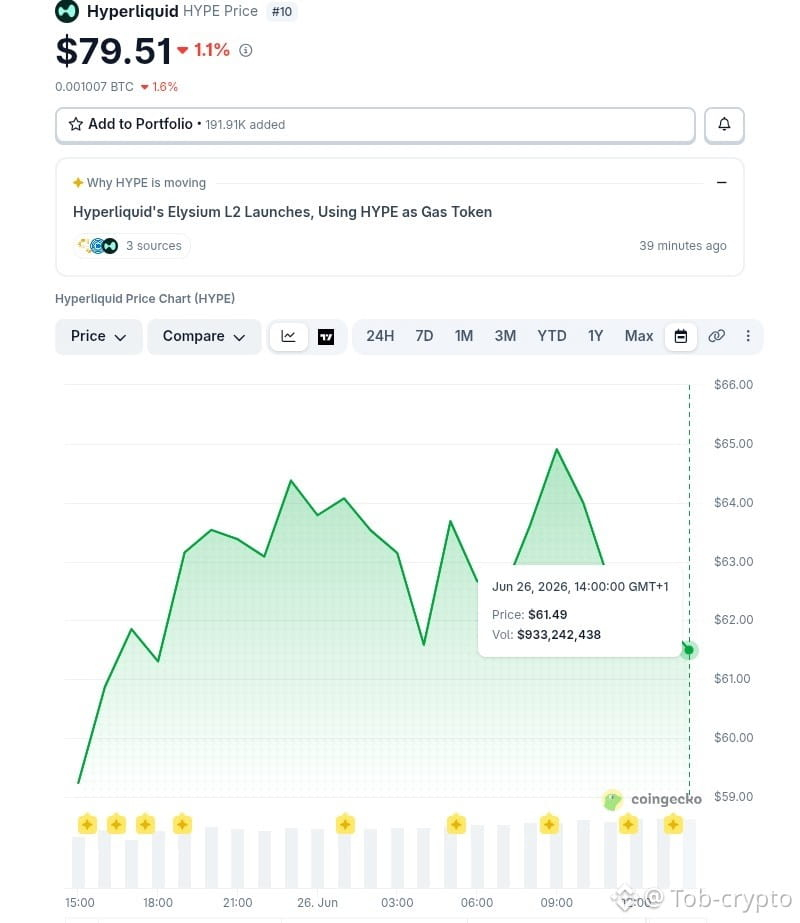The image size is (800, 923).
Task: Click Hyperliquid Price Chart (HYPE) heading
Action: 145,298
